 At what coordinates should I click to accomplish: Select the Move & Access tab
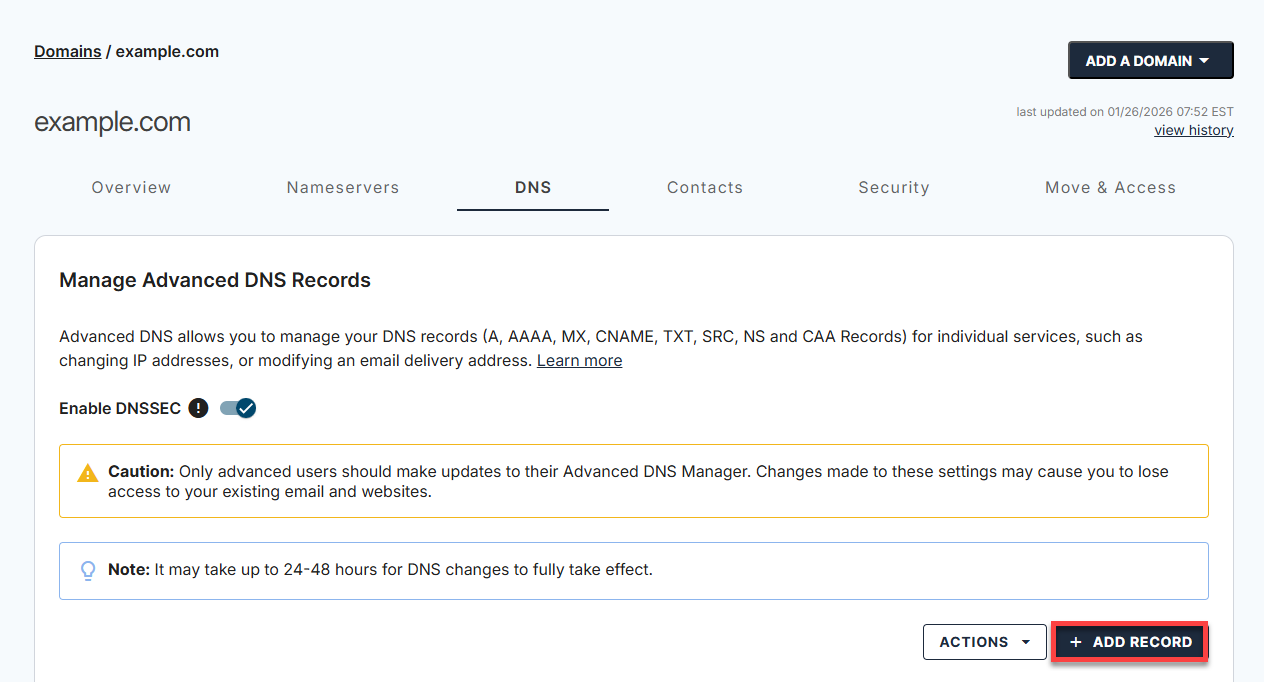1110,187
